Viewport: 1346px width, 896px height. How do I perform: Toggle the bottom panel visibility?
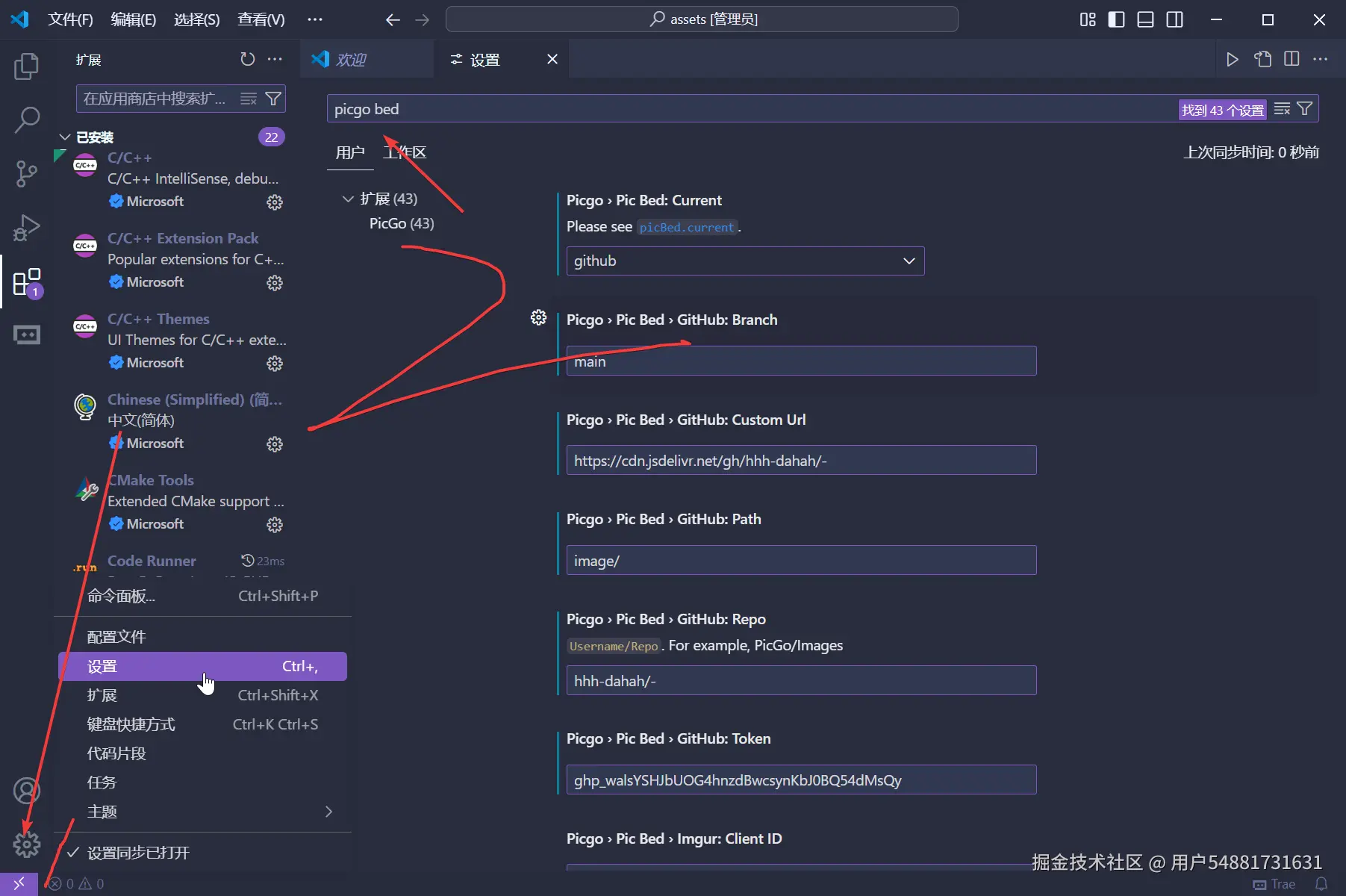(x=1145, y=19)
